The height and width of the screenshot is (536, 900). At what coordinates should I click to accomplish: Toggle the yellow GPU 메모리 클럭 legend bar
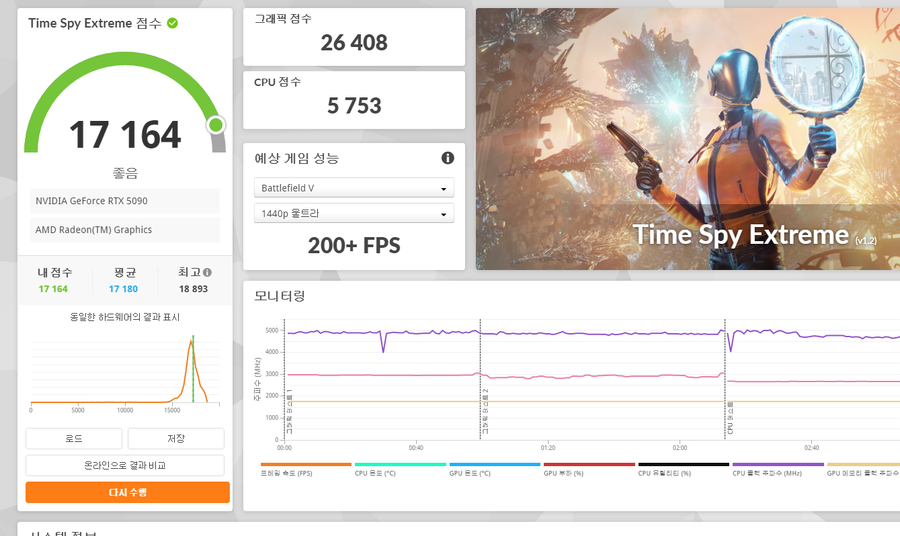[x=863, y=464]
